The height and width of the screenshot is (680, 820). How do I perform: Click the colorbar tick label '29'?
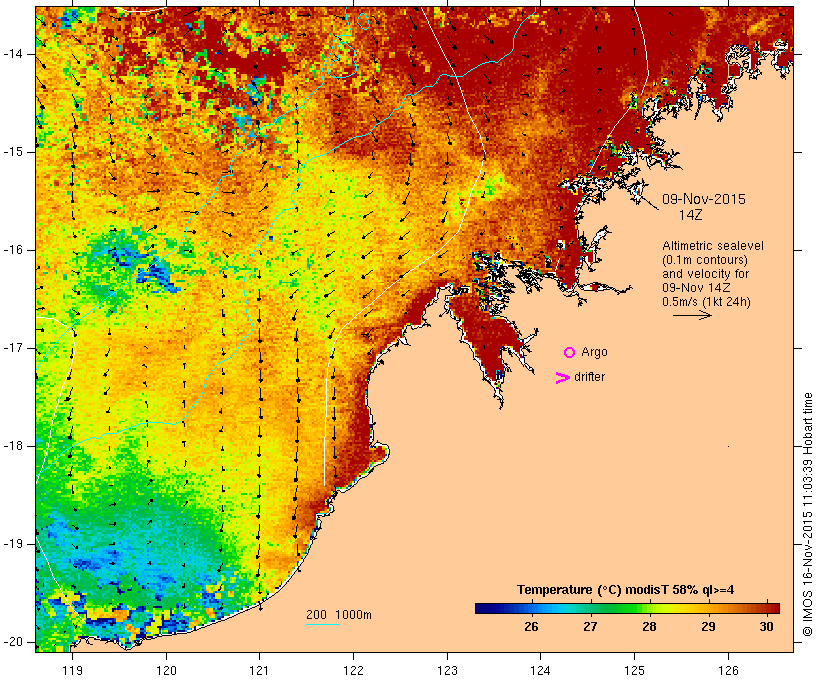(x=708, y=627)
